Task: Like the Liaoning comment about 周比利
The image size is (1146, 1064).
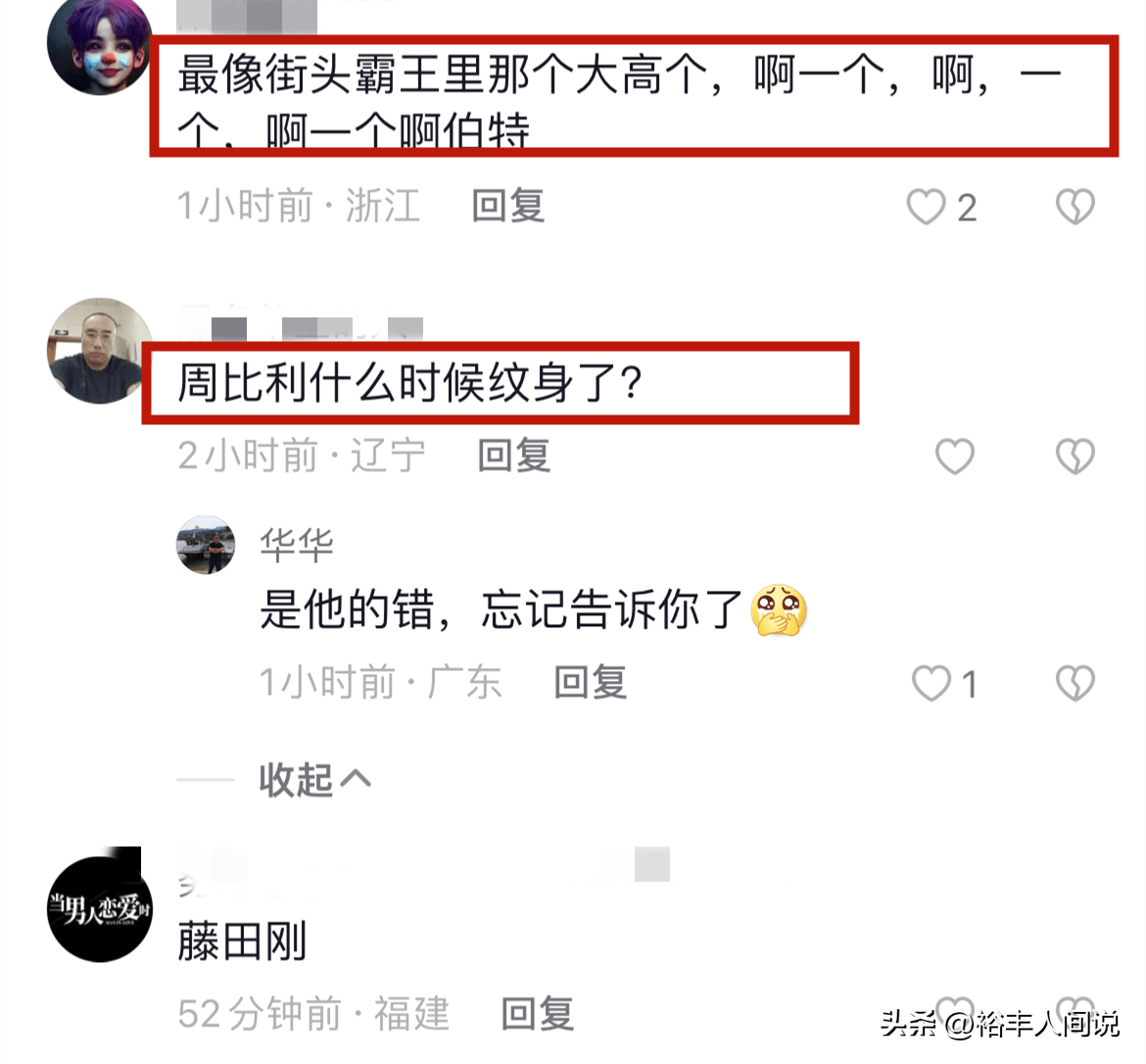Action: 955,457
